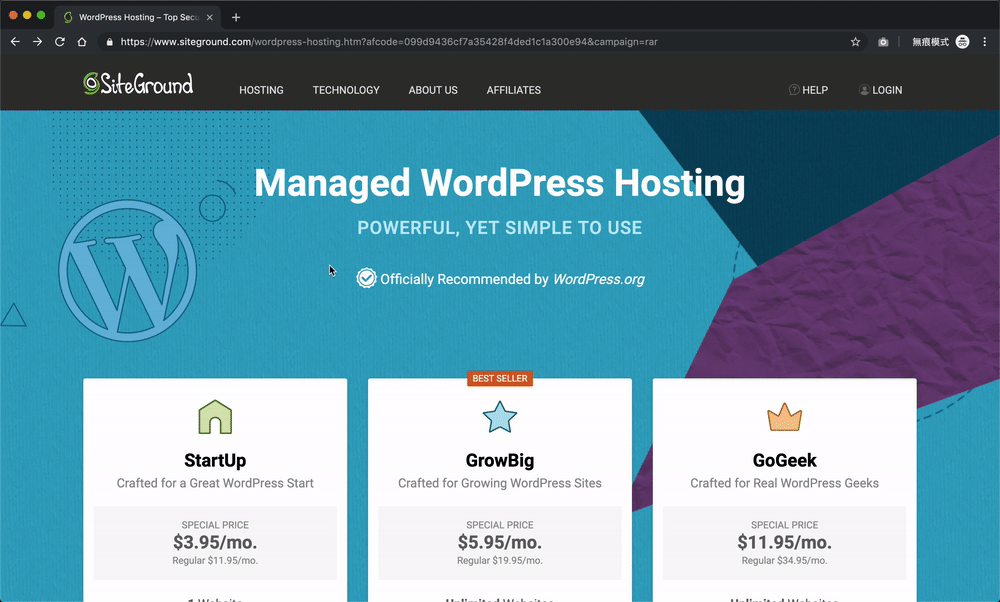Click the GrowBig star icon
This screenshot has height=602, width=1000.
coord(500,417)
